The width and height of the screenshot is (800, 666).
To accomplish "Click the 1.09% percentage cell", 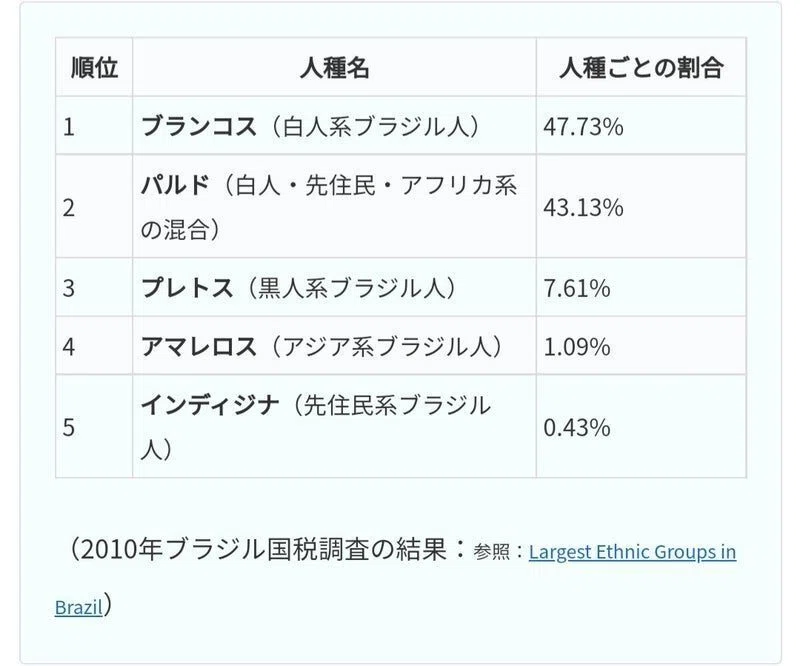I will tap(641, 346).
